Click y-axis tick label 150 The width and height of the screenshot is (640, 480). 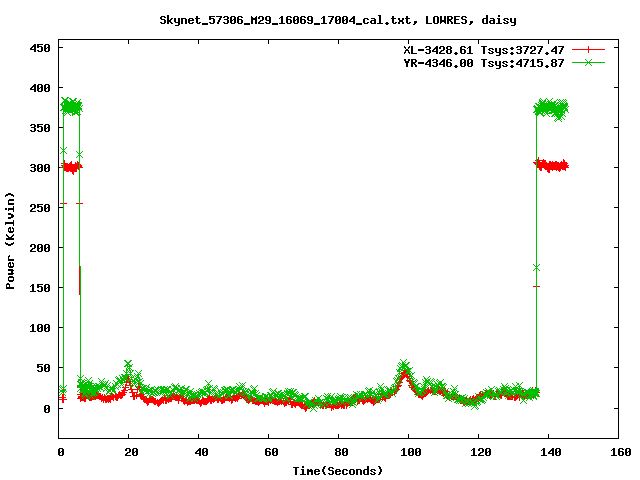tap(40, 288)
